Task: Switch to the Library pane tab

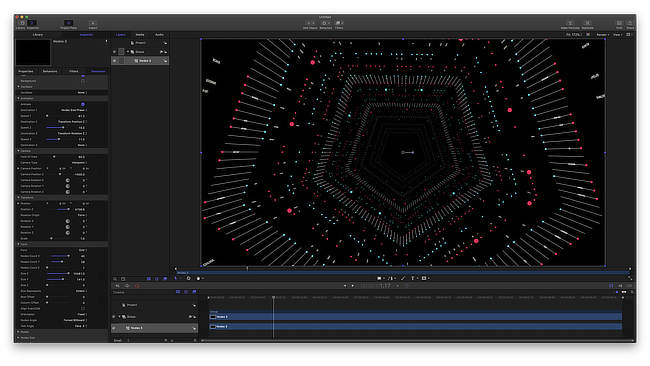Action: coord(38,35)
